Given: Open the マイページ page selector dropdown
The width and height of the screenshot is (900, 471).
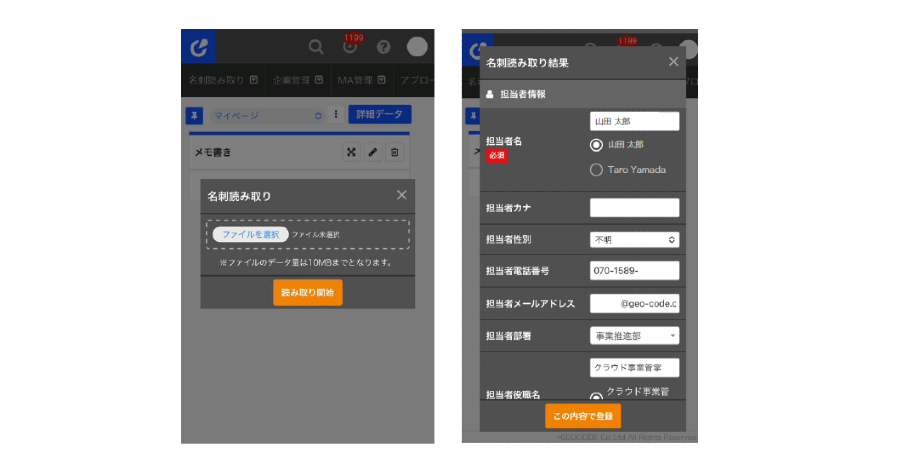Looking at the screenshot, I should point(267,115).
